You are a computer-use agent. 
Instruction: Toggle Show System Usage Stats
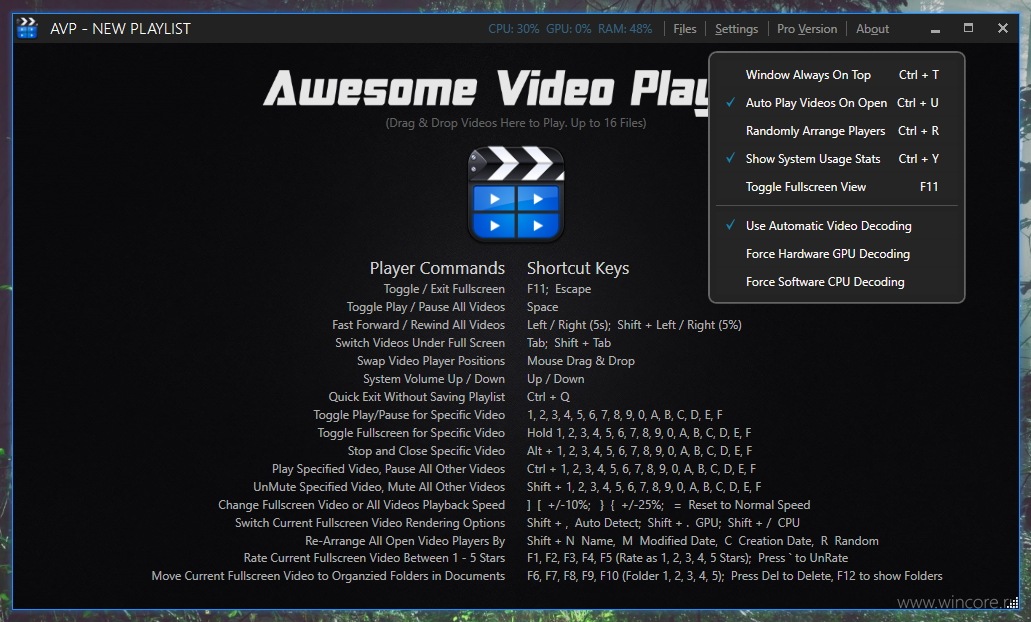[x=837, y=158]
